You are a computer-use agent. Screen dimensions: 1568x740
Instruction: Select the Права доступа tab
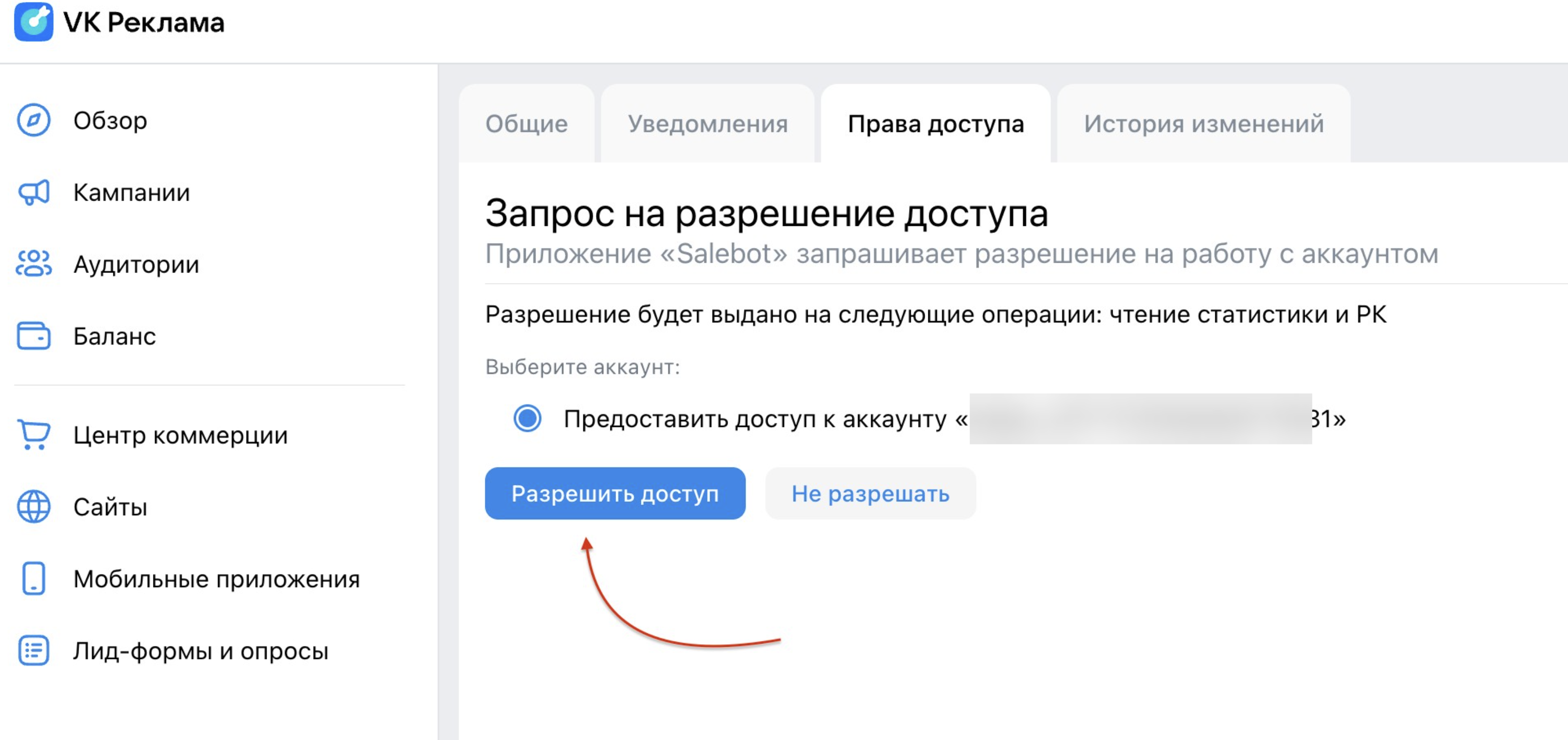pyautogui.click(x=935, y=124)
